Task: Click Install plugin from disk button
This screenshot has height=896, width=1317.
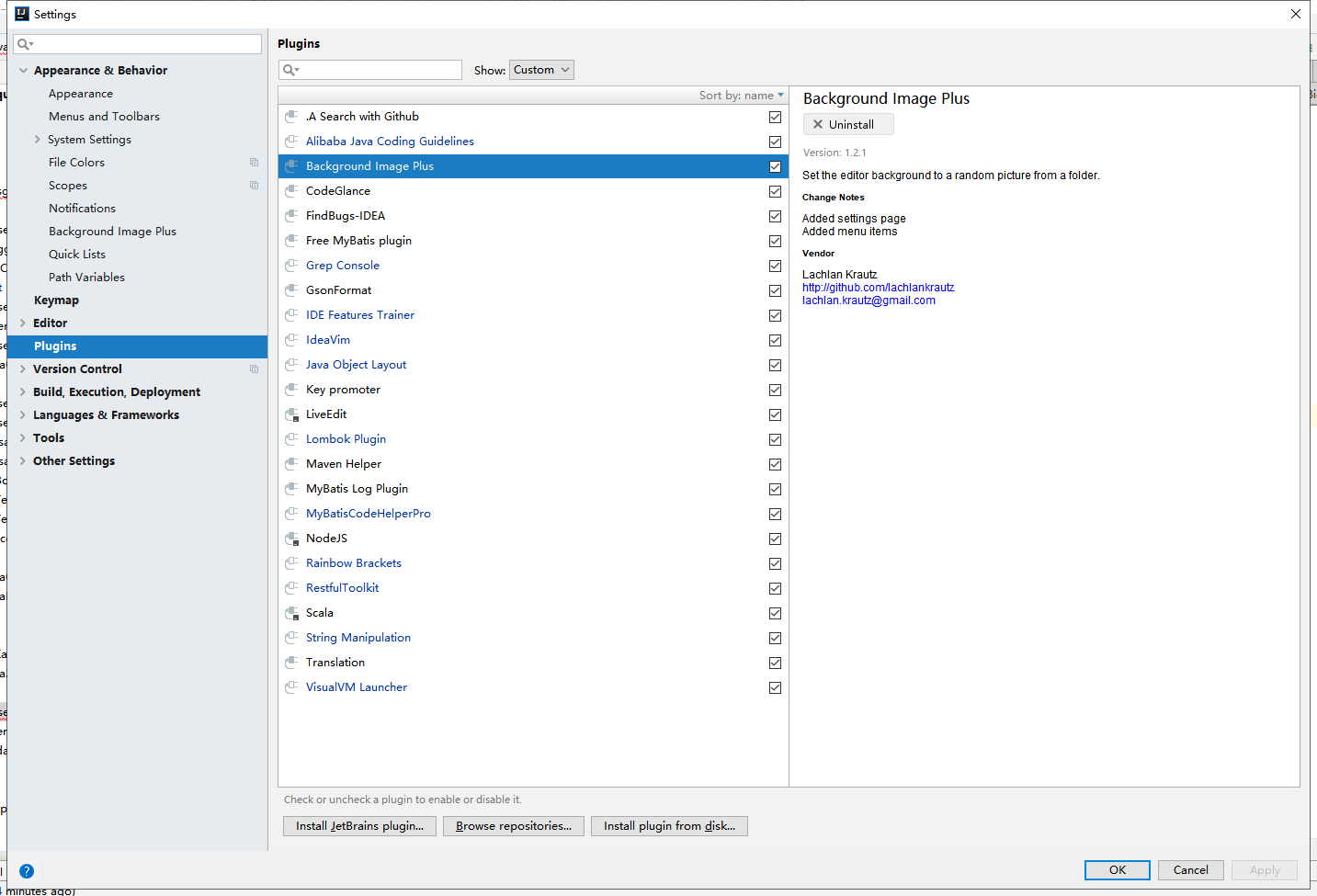Action: tap(669, 826)
